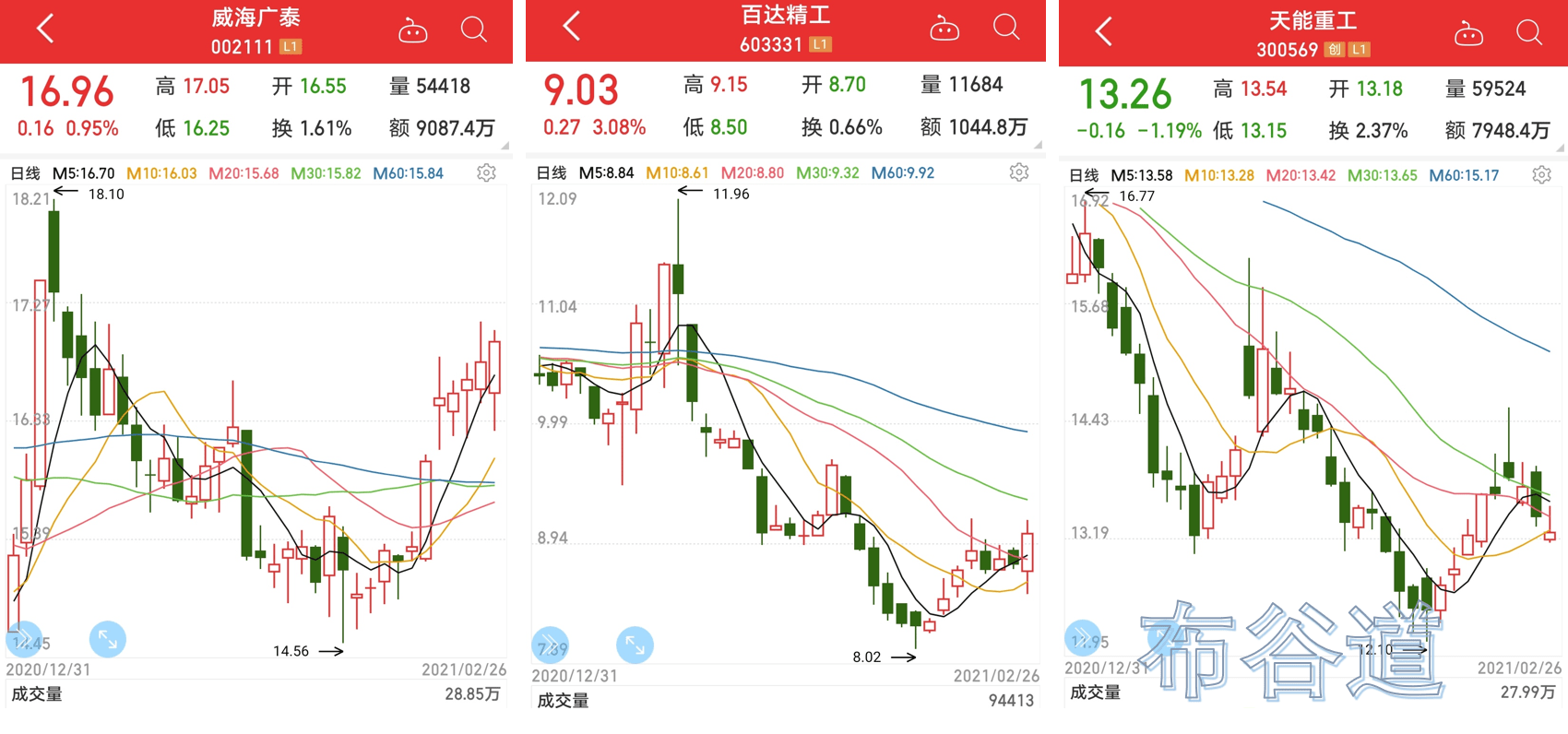
Task: Tap change percentage -1.19%
Action: pyautogui.click(x=1169, y=131)
